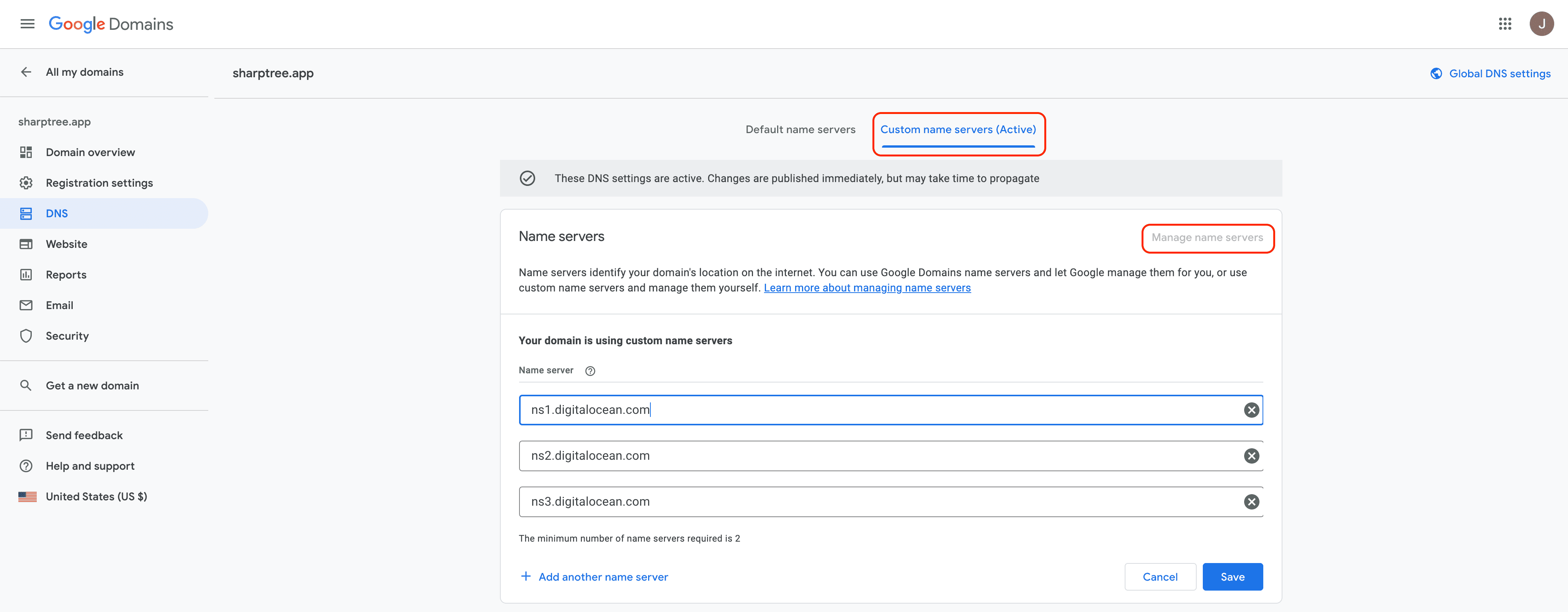The image size is (1568, 612).
Task: Open Domain overview in sidebar
Action: pos(104,152)
